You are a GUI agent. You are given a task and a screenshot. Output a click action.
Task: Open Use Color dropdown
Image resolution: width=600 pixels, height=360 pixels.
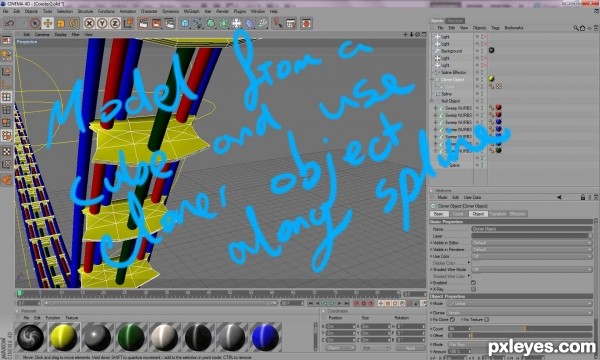pos(532,256)
